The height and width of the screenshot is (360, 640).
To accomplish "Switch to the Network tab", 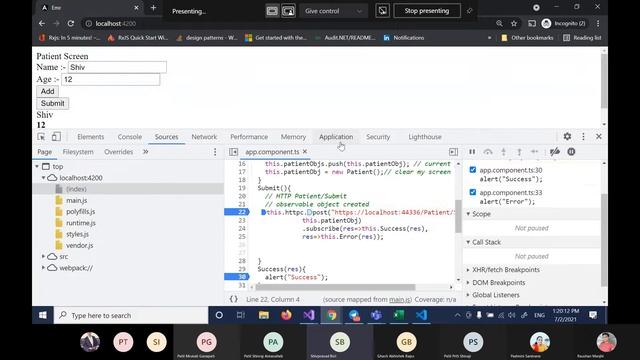I will click(204, 137).
